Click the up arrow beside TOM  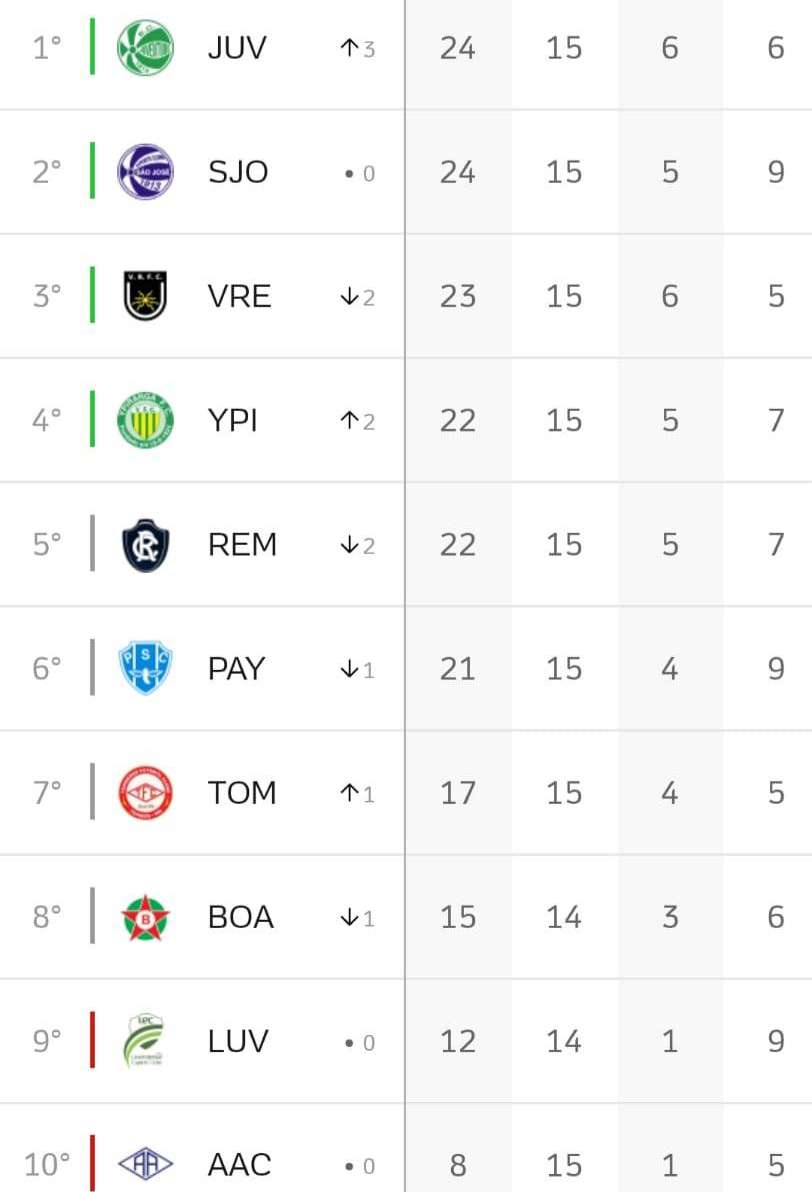pyautogui.click(x=349, y=793)
